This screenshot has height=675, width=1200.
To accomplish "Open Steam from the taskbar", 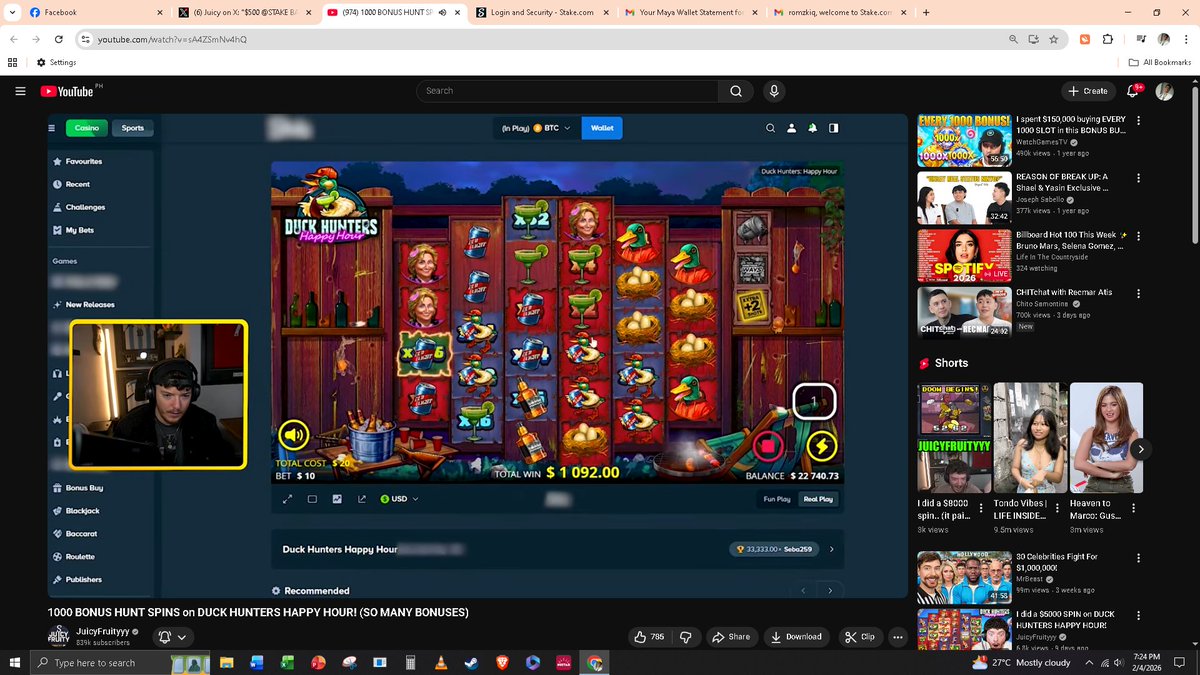I will coord(471,663).
